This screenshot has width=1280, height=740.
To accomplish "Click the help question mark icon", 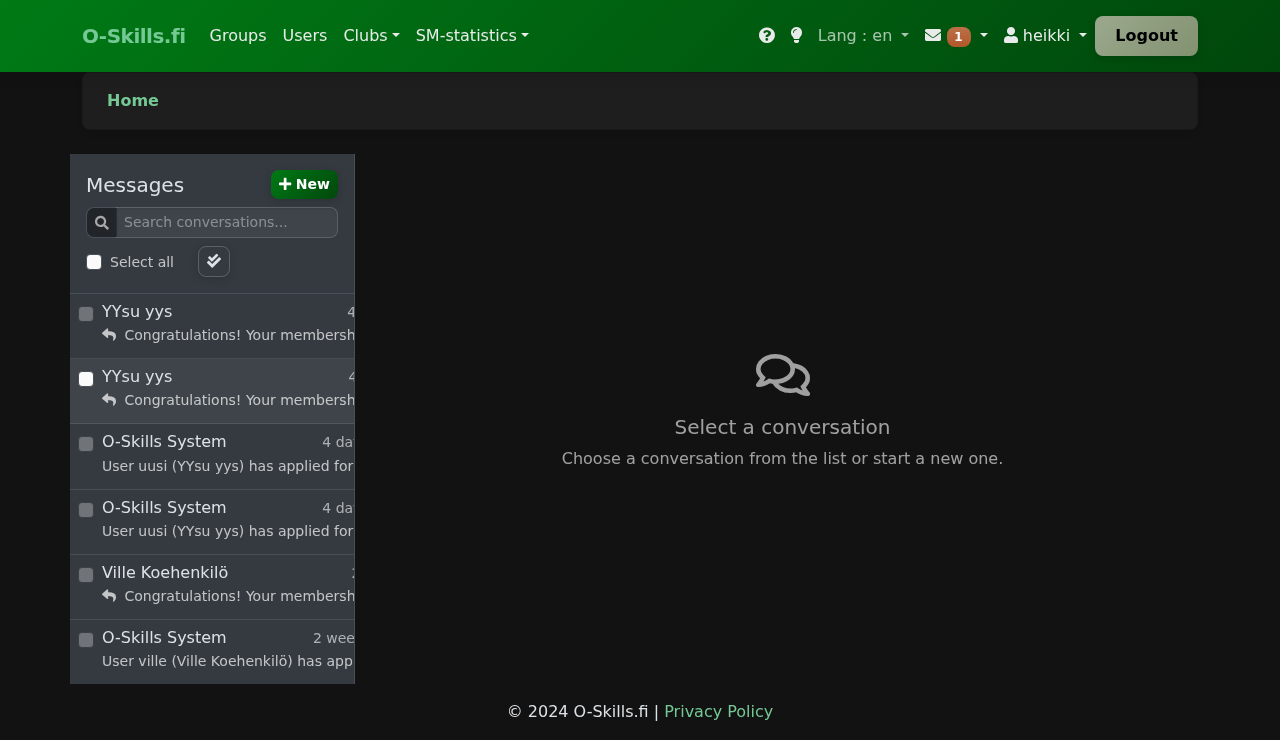I will pos(767,36).
